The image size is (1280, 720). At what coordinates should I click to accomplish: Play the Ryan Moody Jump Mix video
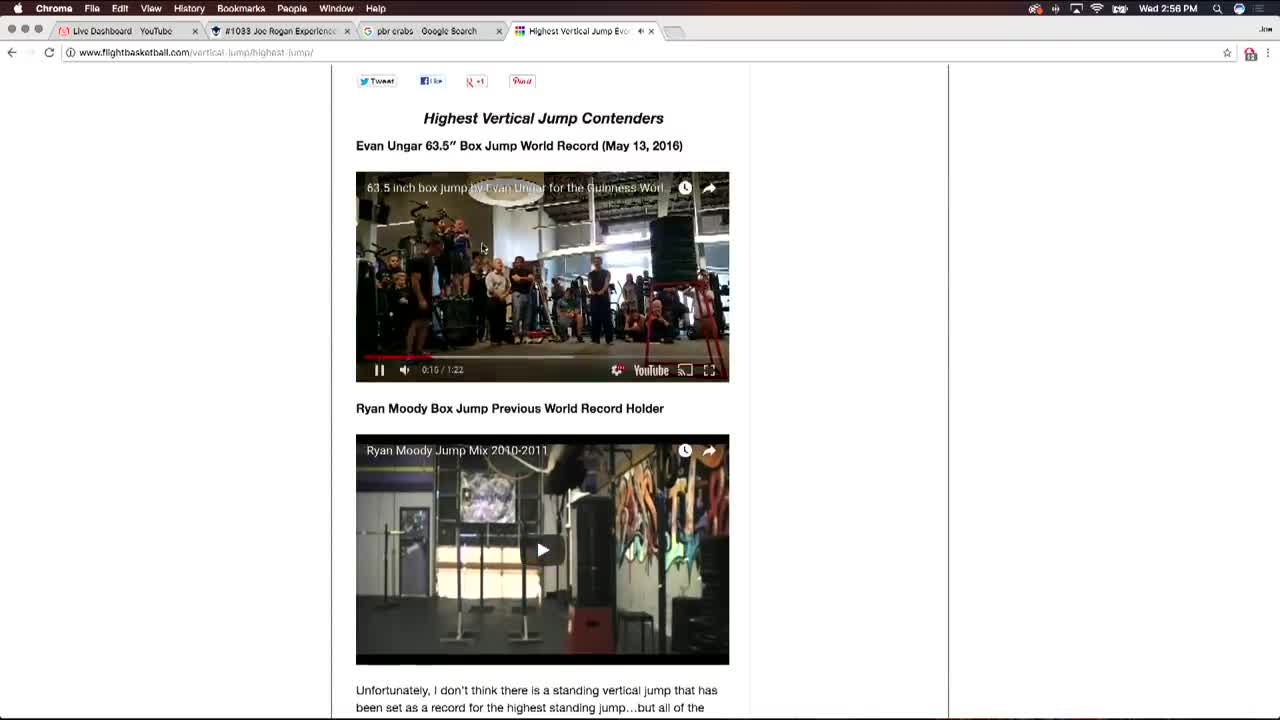click(542, 549)
